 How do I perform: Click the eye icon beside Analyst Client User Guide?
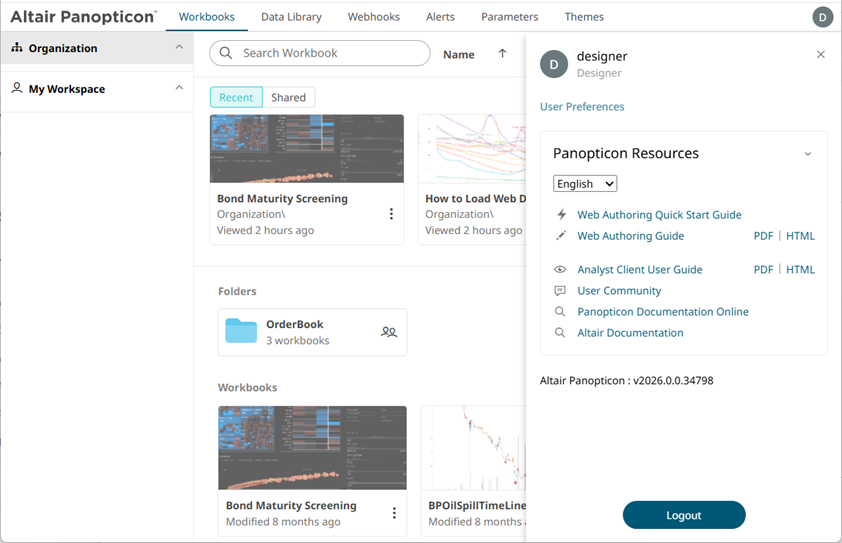click(560, 270)
